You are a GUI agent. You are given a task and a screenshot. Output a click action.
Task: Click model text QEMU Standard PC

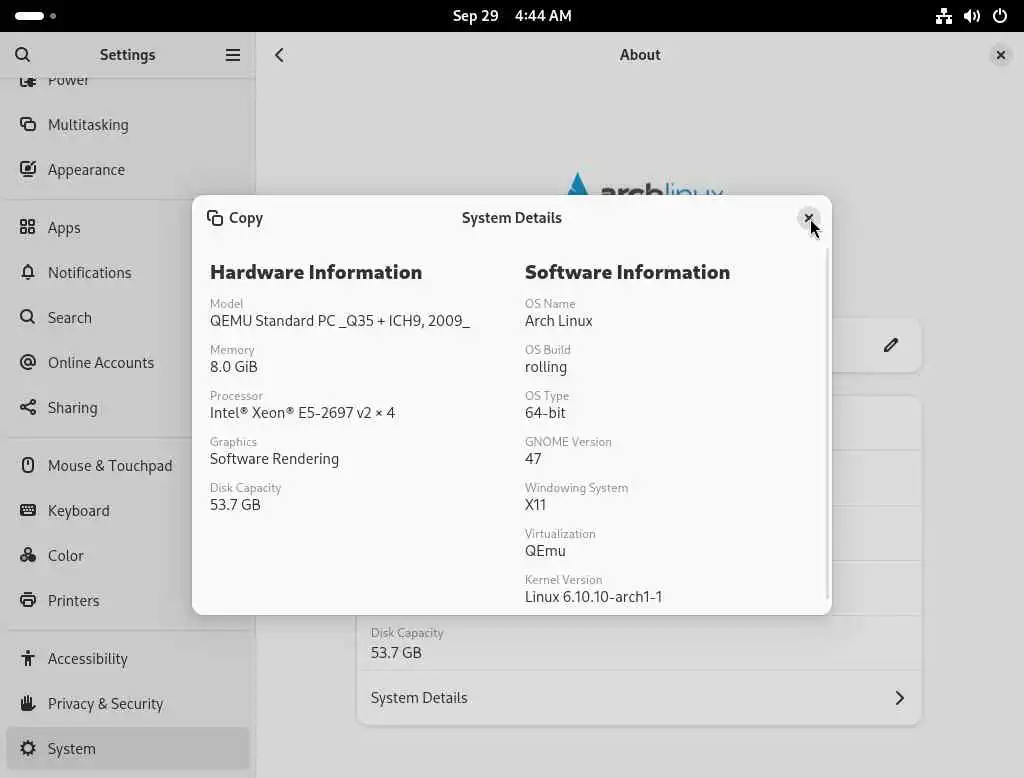point(340,321)
